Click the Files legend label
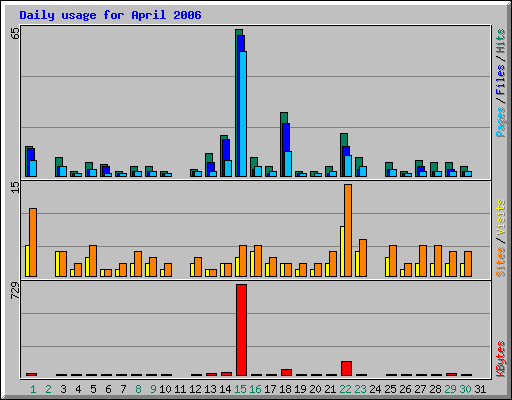The height and width of the screenshot is (400, 512). (x=501, y=80)
